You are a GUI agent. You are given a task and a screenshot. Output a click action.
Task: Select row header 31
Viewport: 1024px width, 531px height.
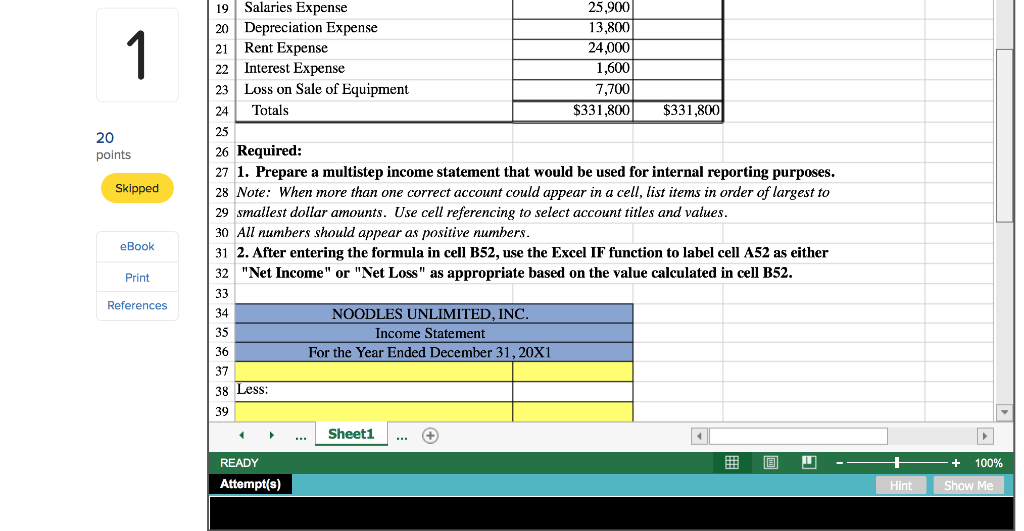(x=222, y=253)
